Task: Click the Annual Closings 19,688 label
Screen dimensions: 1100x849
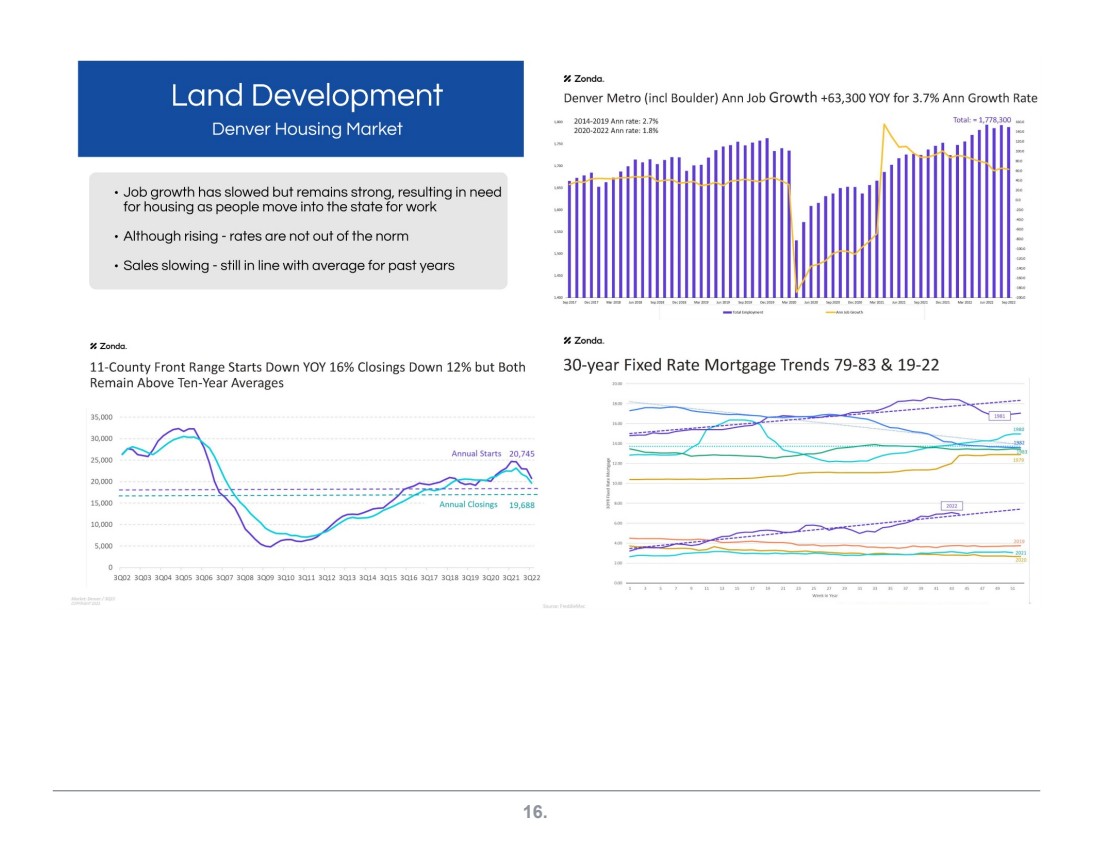Action: coord(490,505)
